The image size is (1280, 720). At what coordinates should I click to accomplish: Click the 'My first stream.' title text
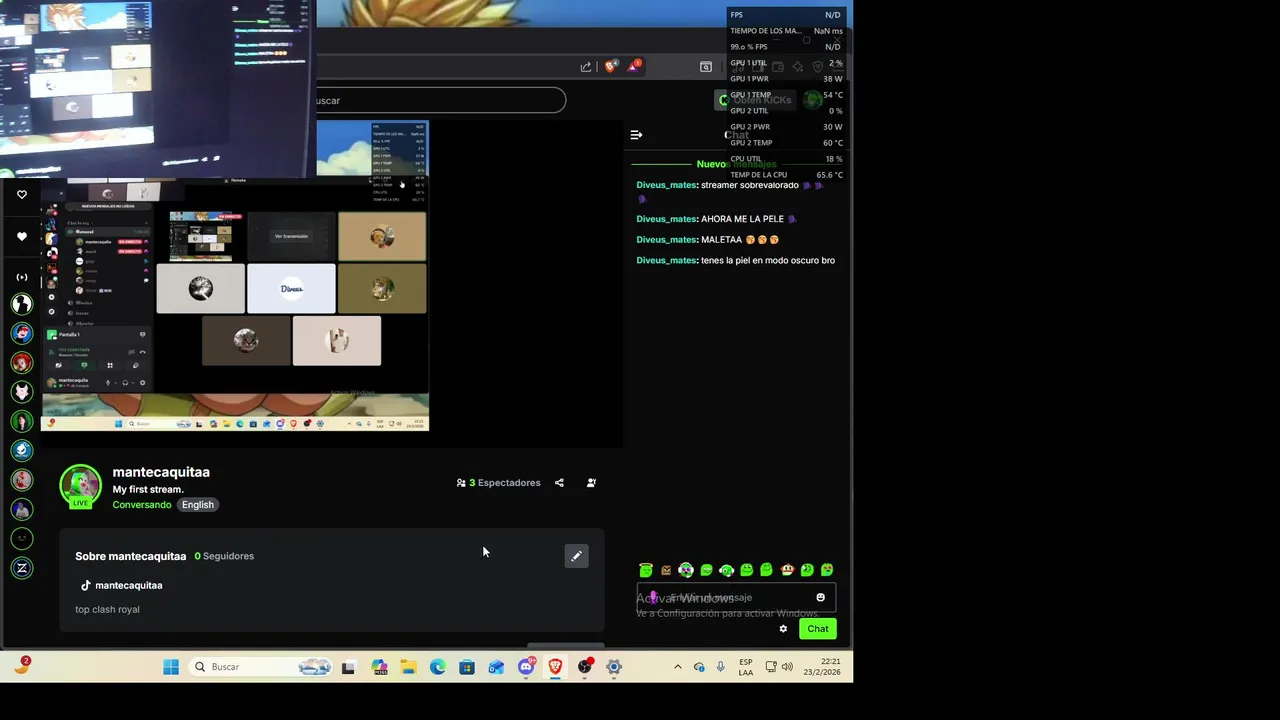click(148, 490)
